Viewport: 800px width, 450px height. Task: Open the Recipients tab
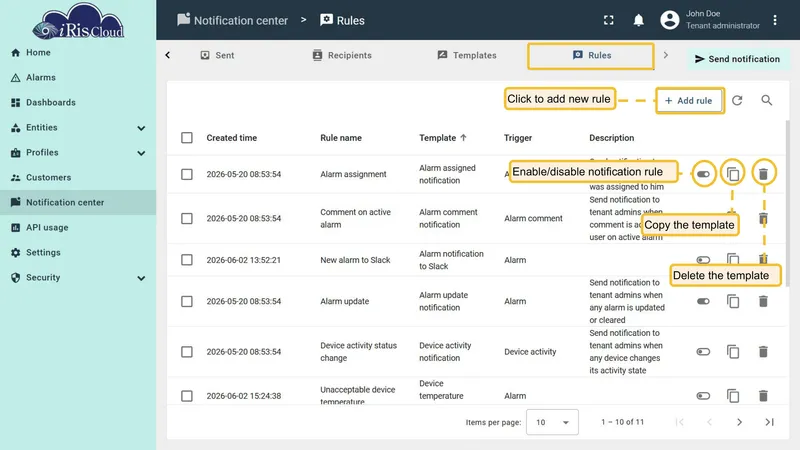(x=342, y=55)
